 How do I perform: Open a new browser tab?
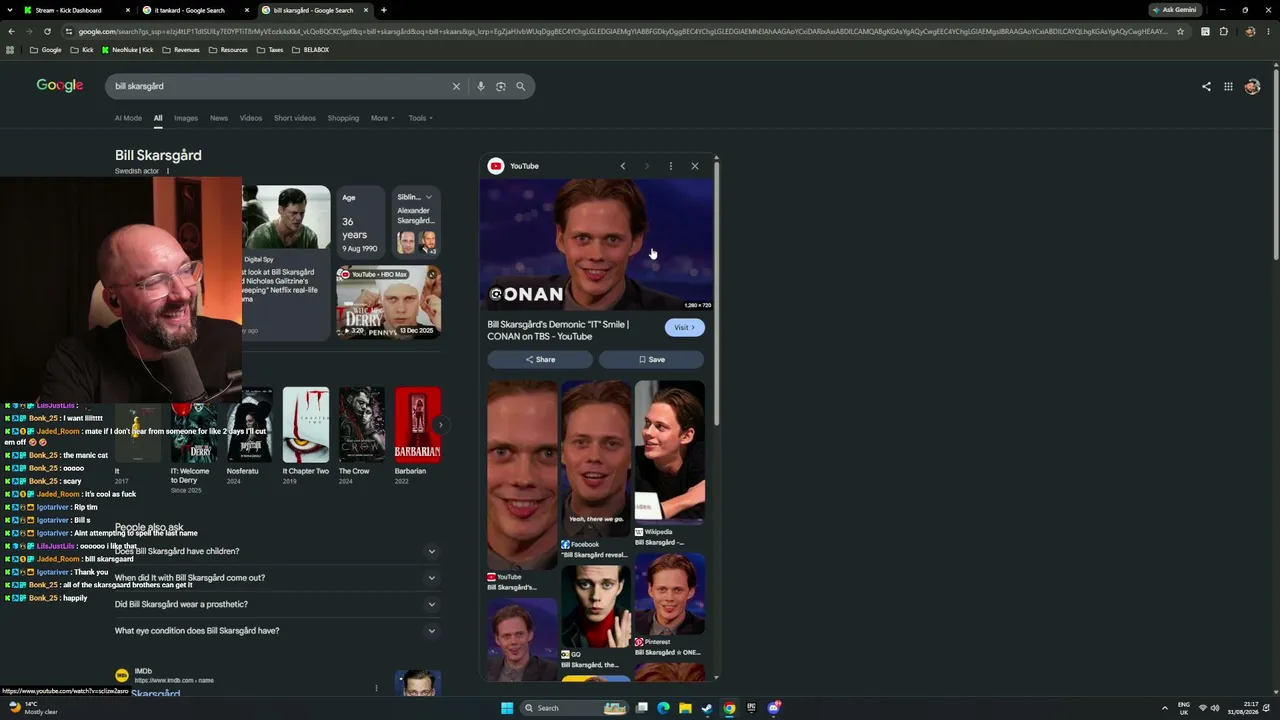pos(383,10)
